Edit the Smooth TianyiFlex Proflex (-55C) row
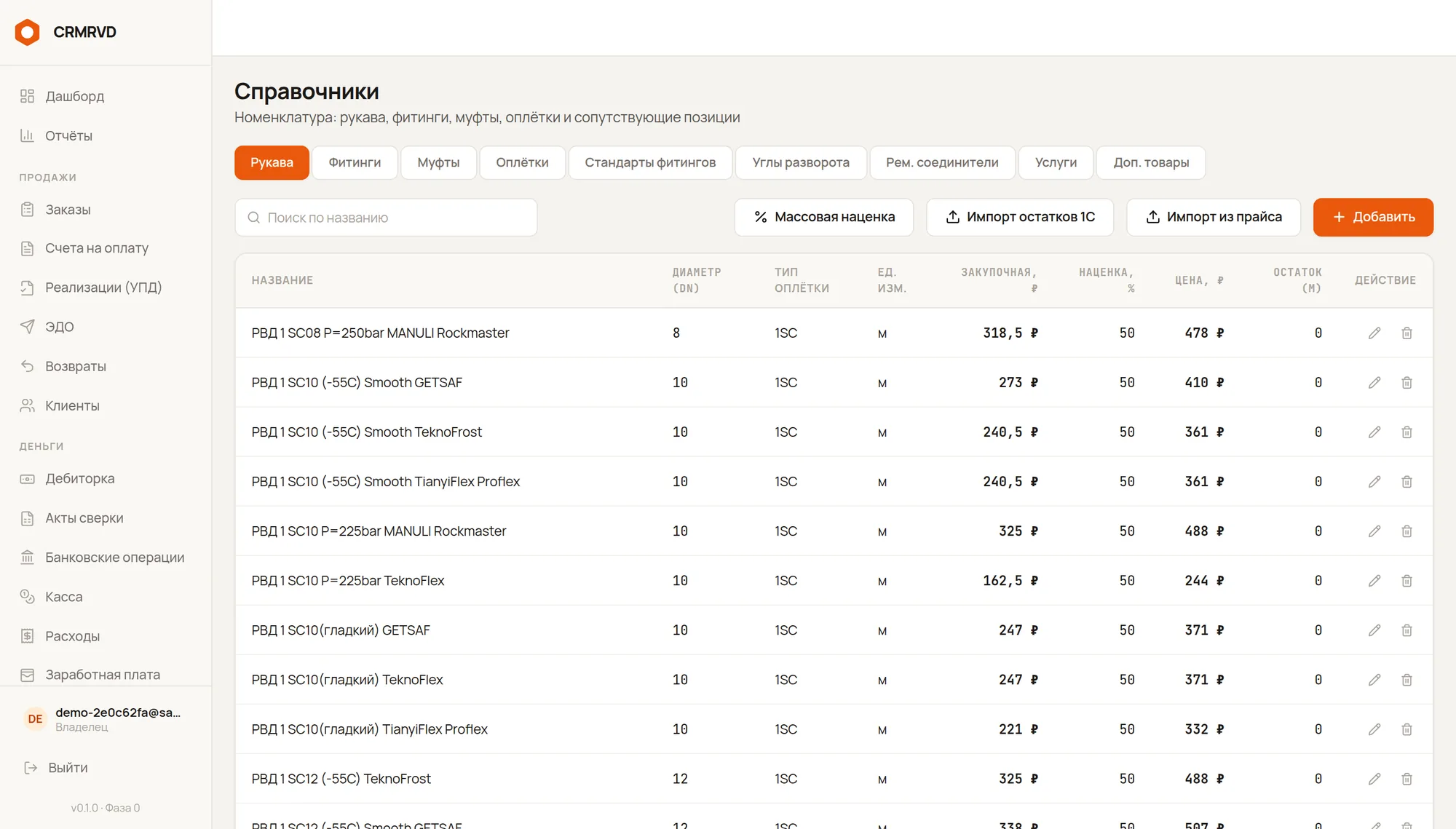 pyautogui.click(x=1374, y=482)
